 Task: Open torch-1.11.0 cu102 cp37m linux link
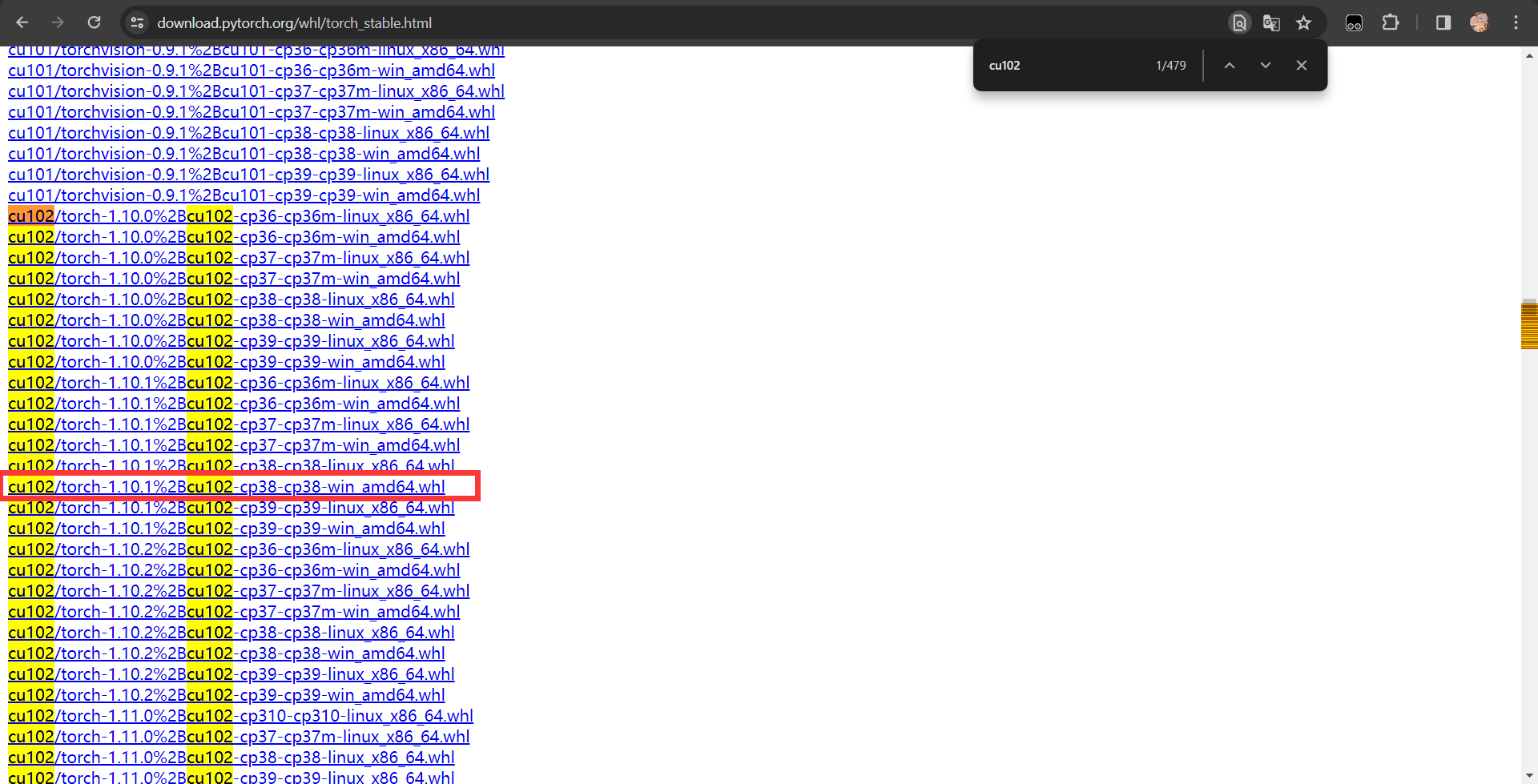click(239, 737)
